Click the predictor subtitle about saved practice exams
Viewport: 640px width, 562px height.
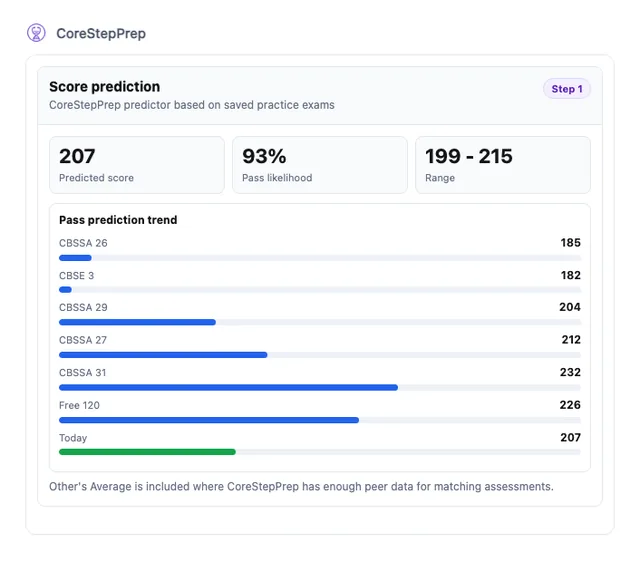click(x=192, y=105)
